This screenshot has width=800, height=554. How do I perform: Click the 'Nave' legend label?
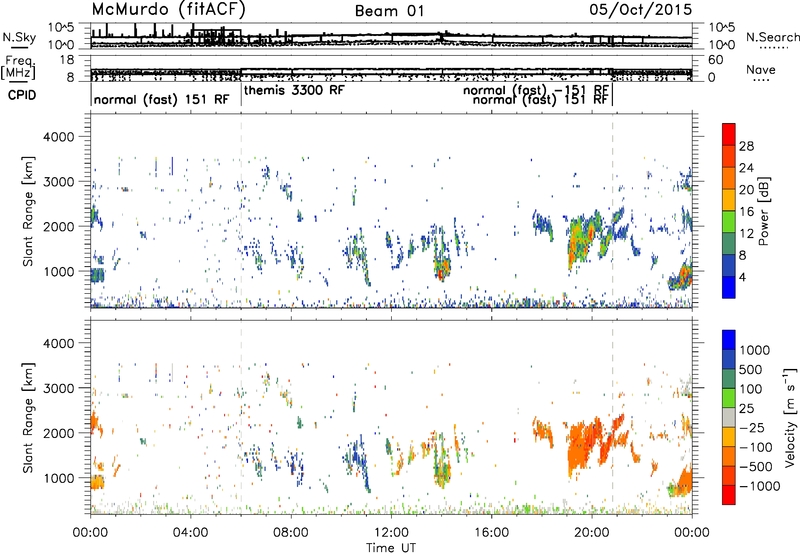pos(761,70)
